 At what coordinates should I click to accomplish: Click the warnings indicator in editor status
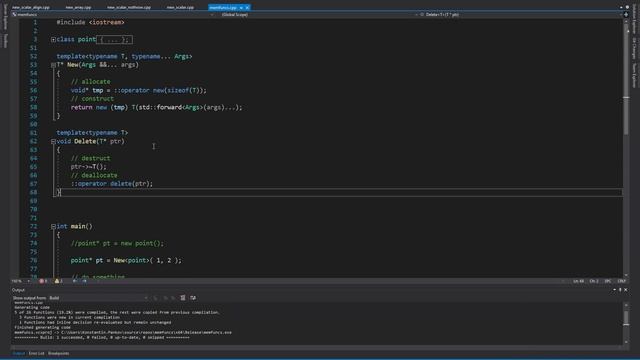pos(58,281)
